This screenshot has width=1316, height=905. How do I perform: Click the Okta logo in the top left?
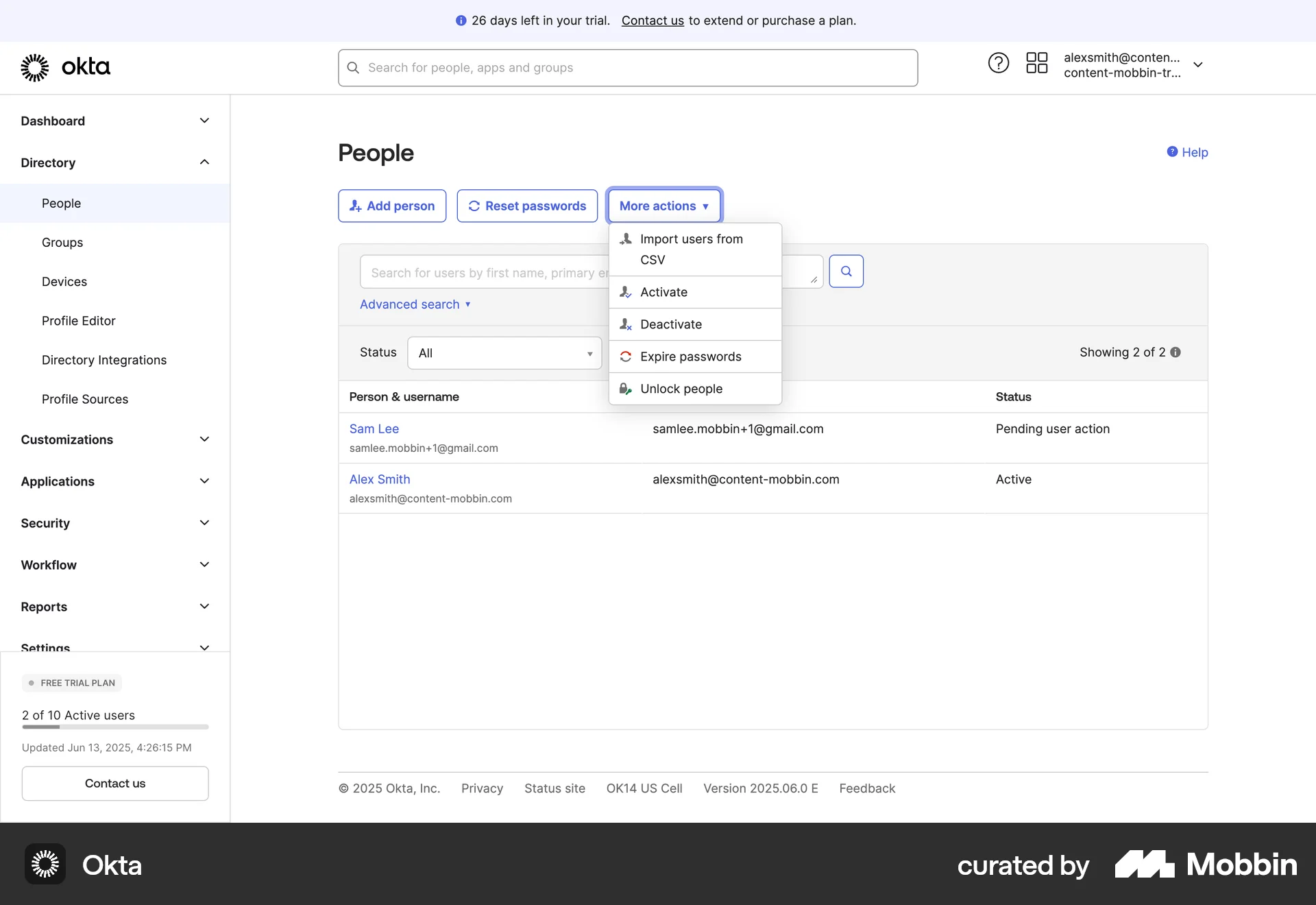pos(65,67)
